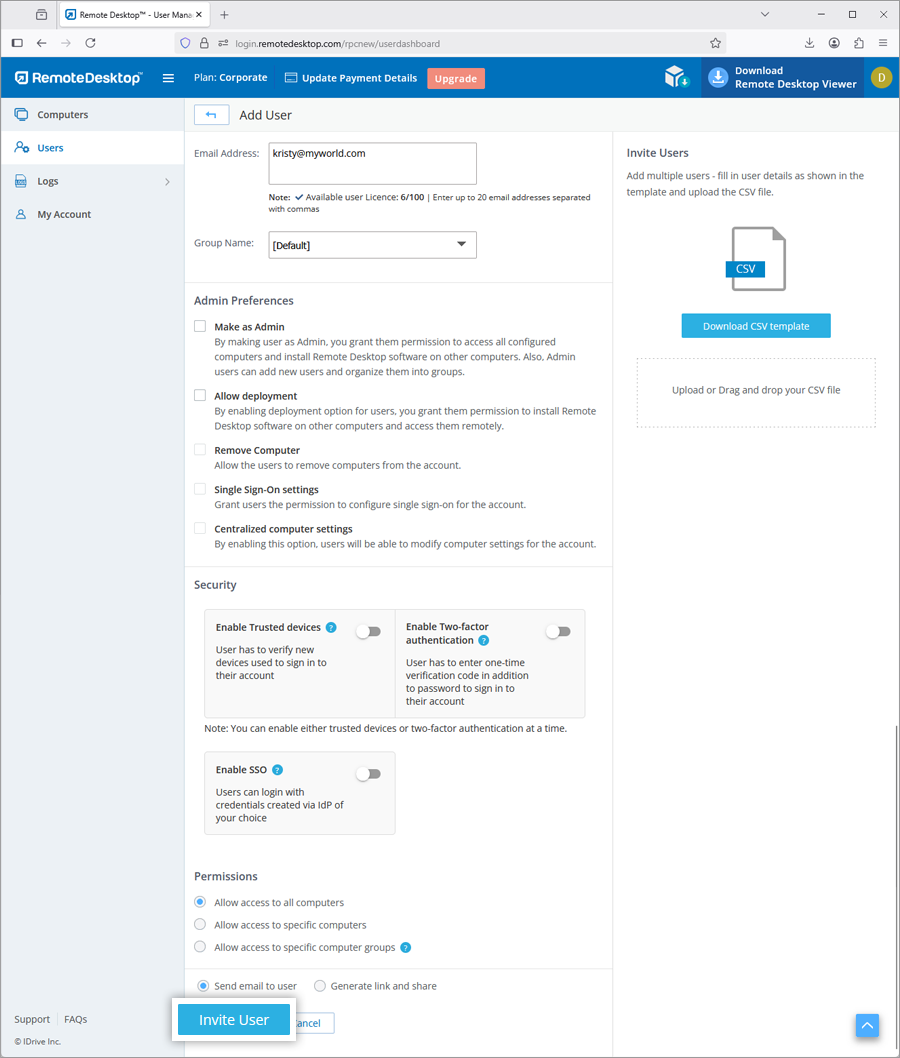This screenshot has height=1058, width=900.
Task: Click the deployment package icon in header
Action: (x=677, y=78)
